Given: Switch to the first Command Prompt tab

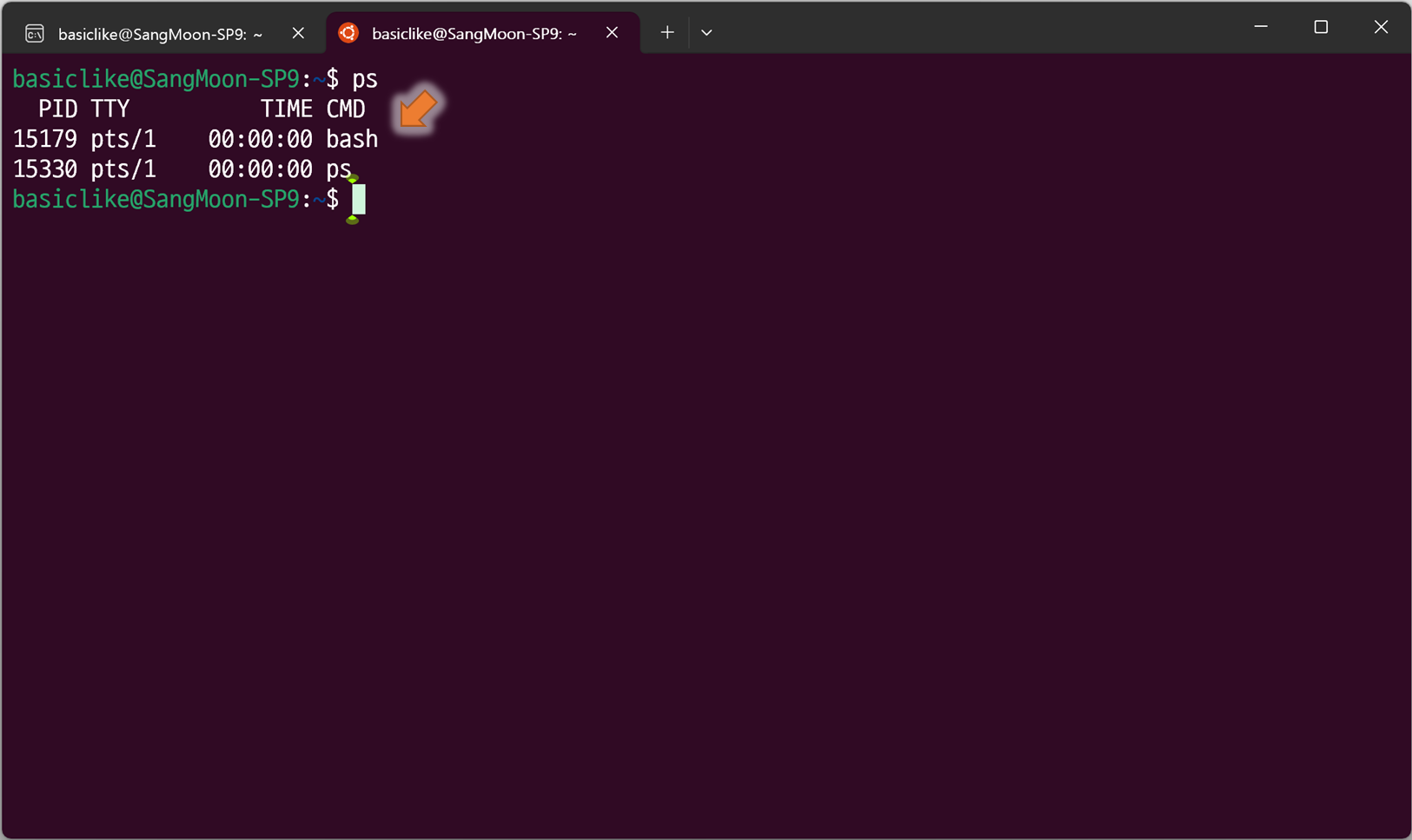Looking at the screenshot, I should tap(161, 34).
